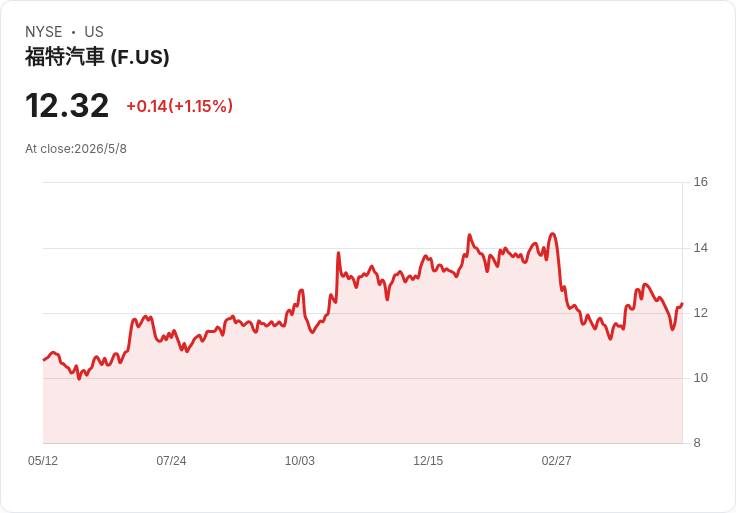Image resolution: width=736 pixels, height=513 pixels.
Task: Click the 8 price axis label
Action: point(697,443)
